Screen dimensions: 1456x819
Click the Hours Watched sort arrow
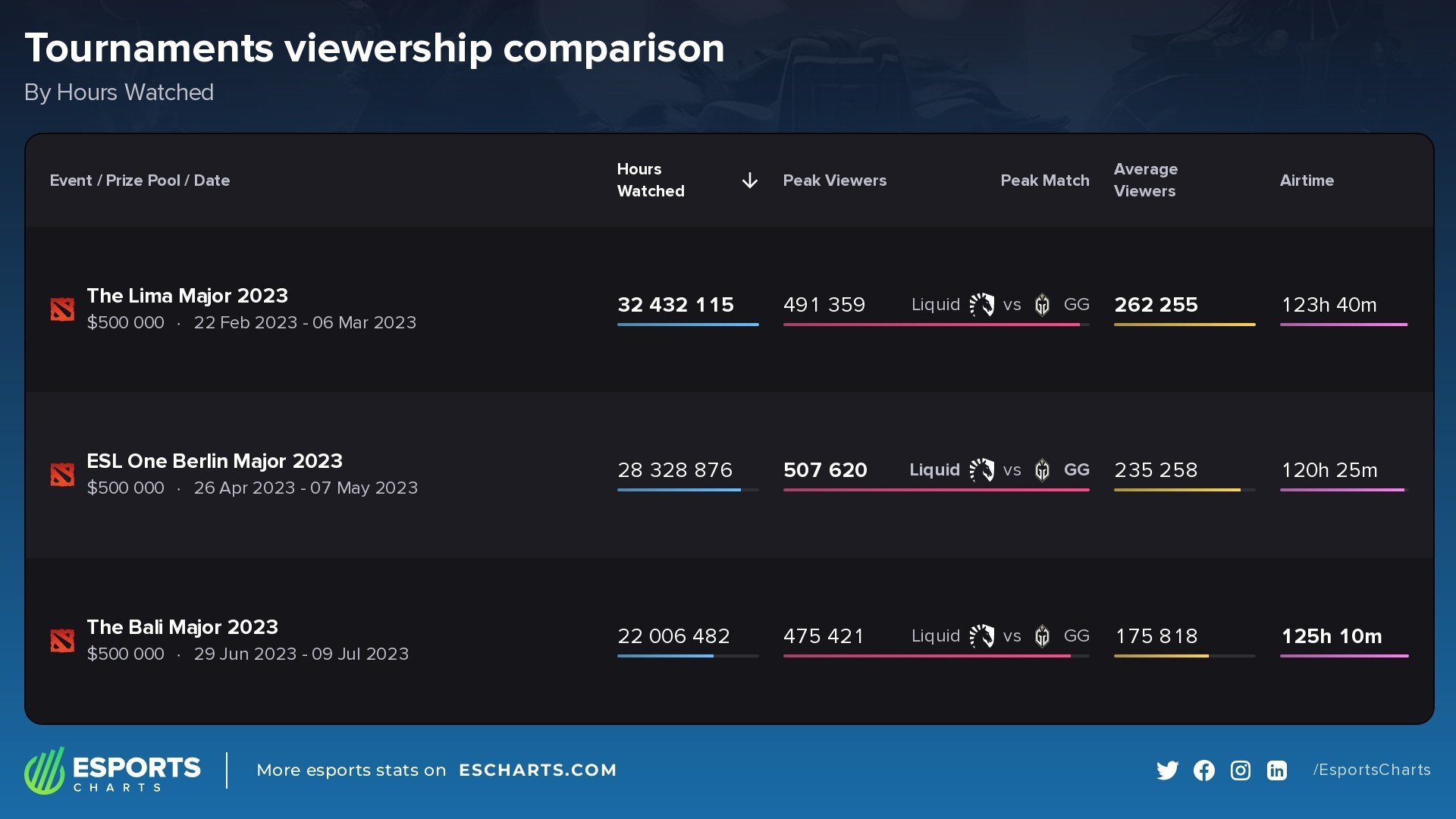tap(749, 180)
